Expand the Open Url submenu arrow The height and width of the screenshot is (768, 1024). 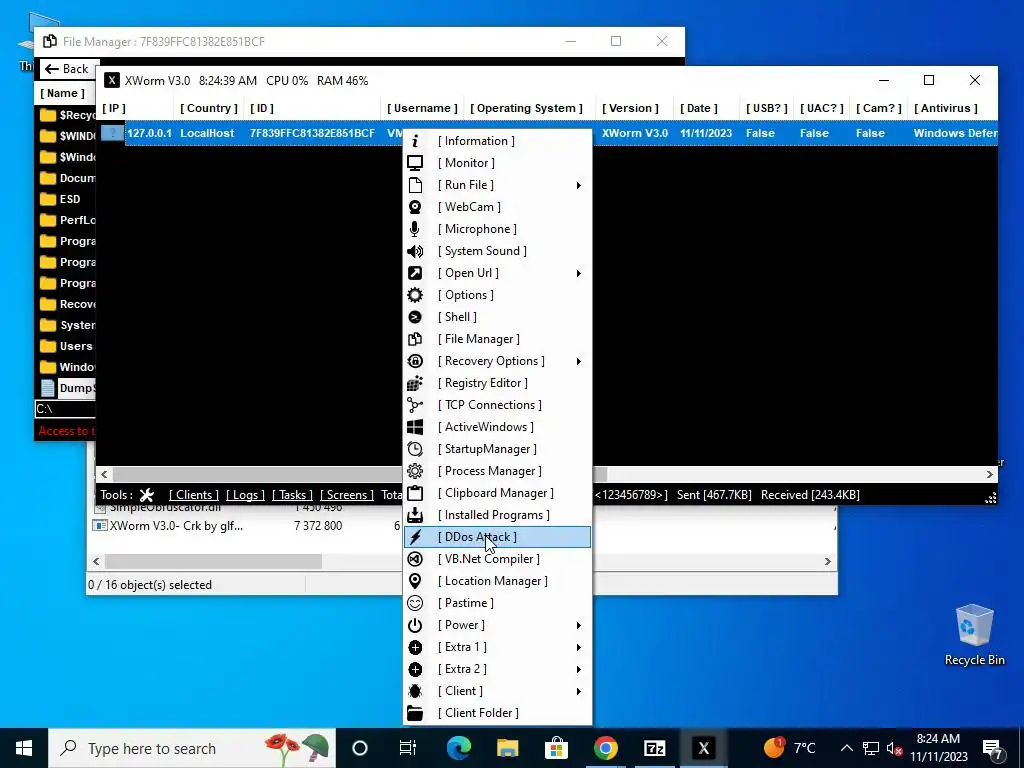coord(579,274)
